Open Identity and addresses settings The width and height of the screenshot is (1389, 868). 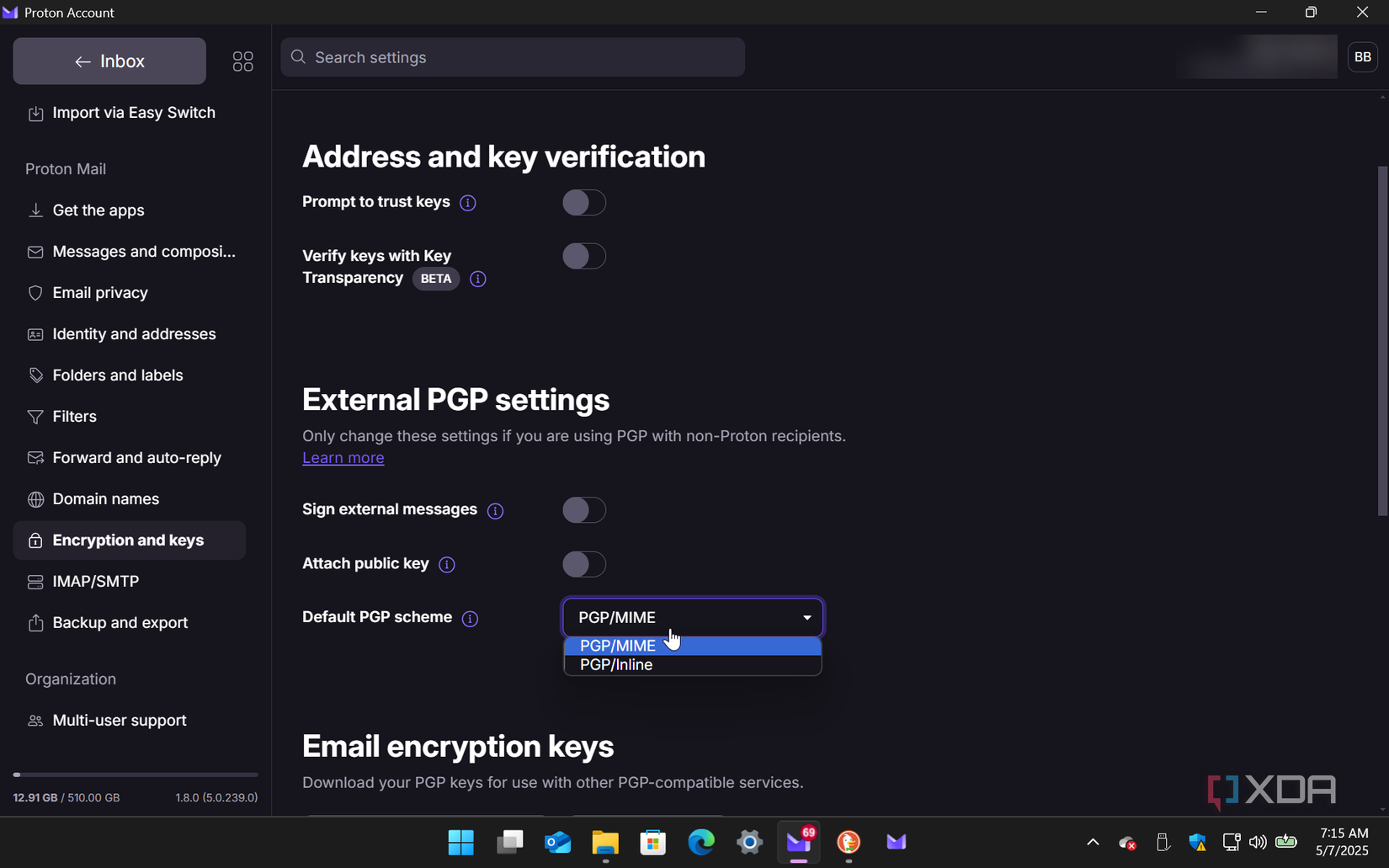click(134, 334)
